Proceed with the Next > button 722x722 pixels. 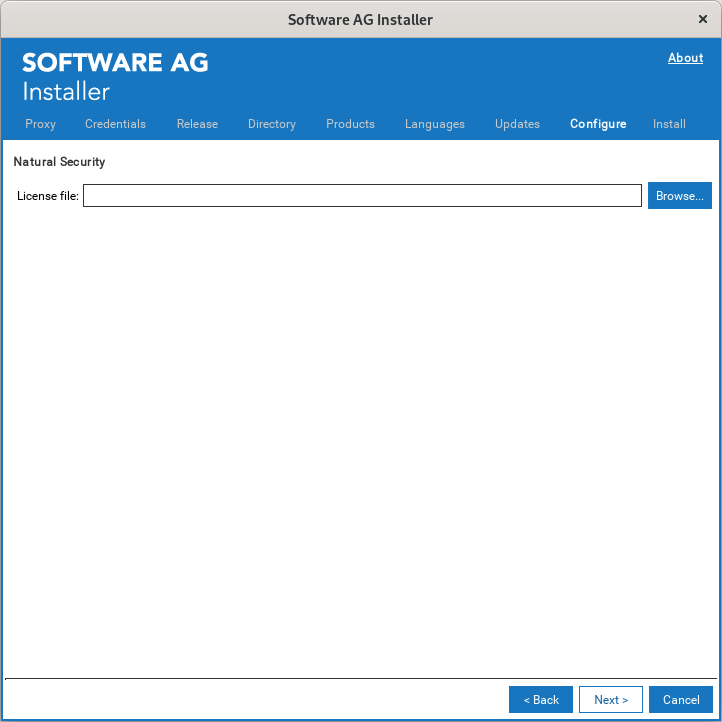[611, 699]
